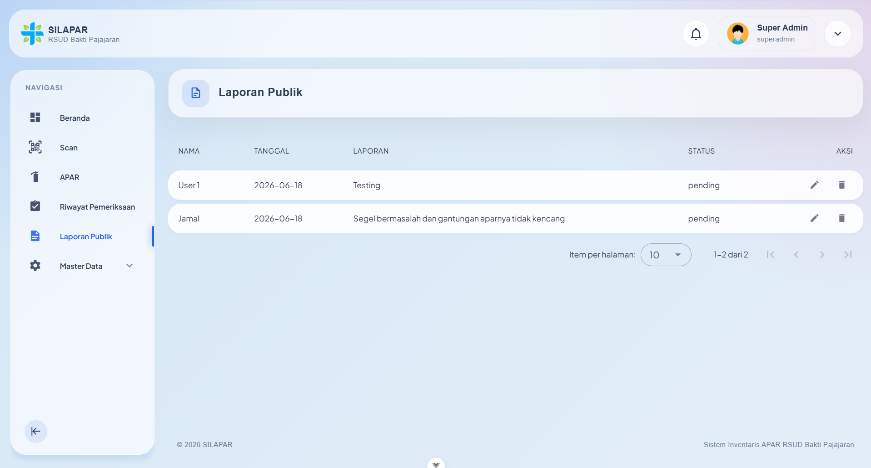Delete the User 1 Testing report
This screenshot has height=468, width=871.
pos(842,185)
